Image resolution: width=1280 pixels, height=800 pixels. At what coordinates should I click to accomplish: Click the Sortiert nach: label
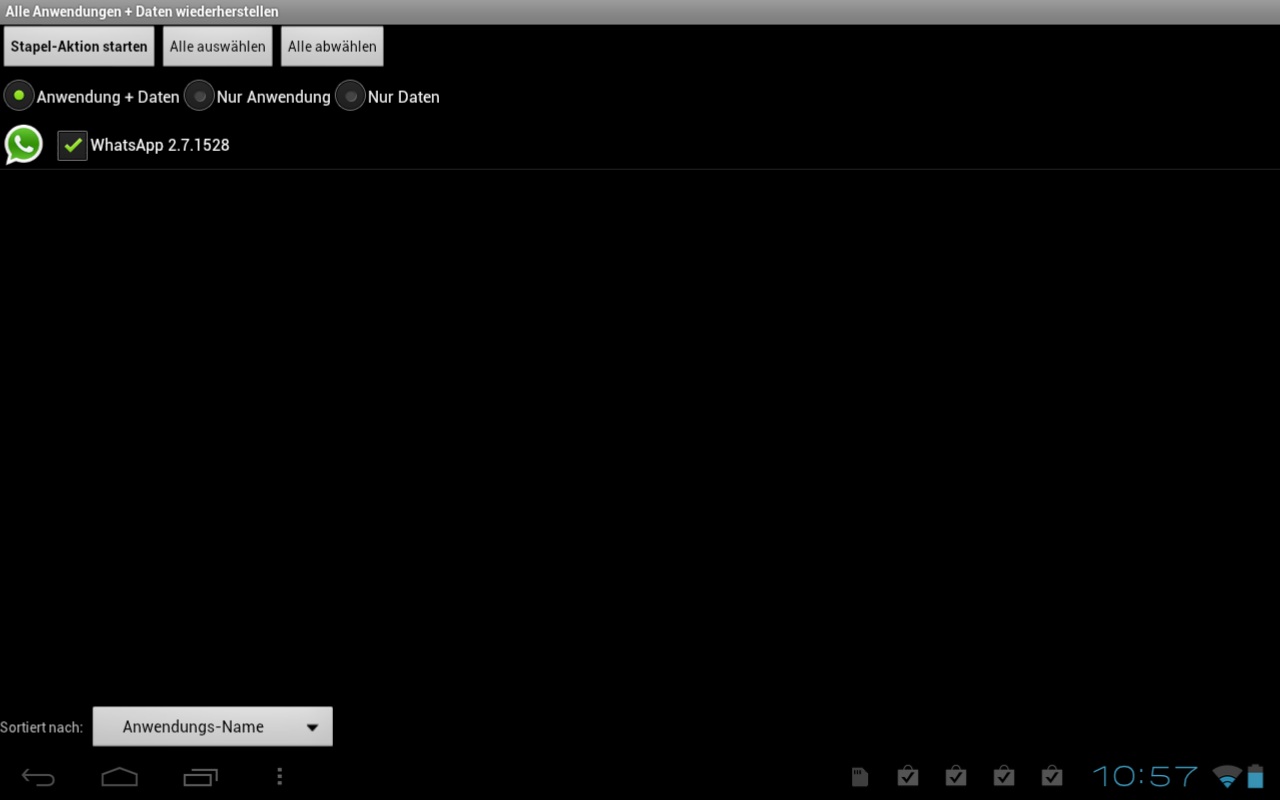point(42,727)
